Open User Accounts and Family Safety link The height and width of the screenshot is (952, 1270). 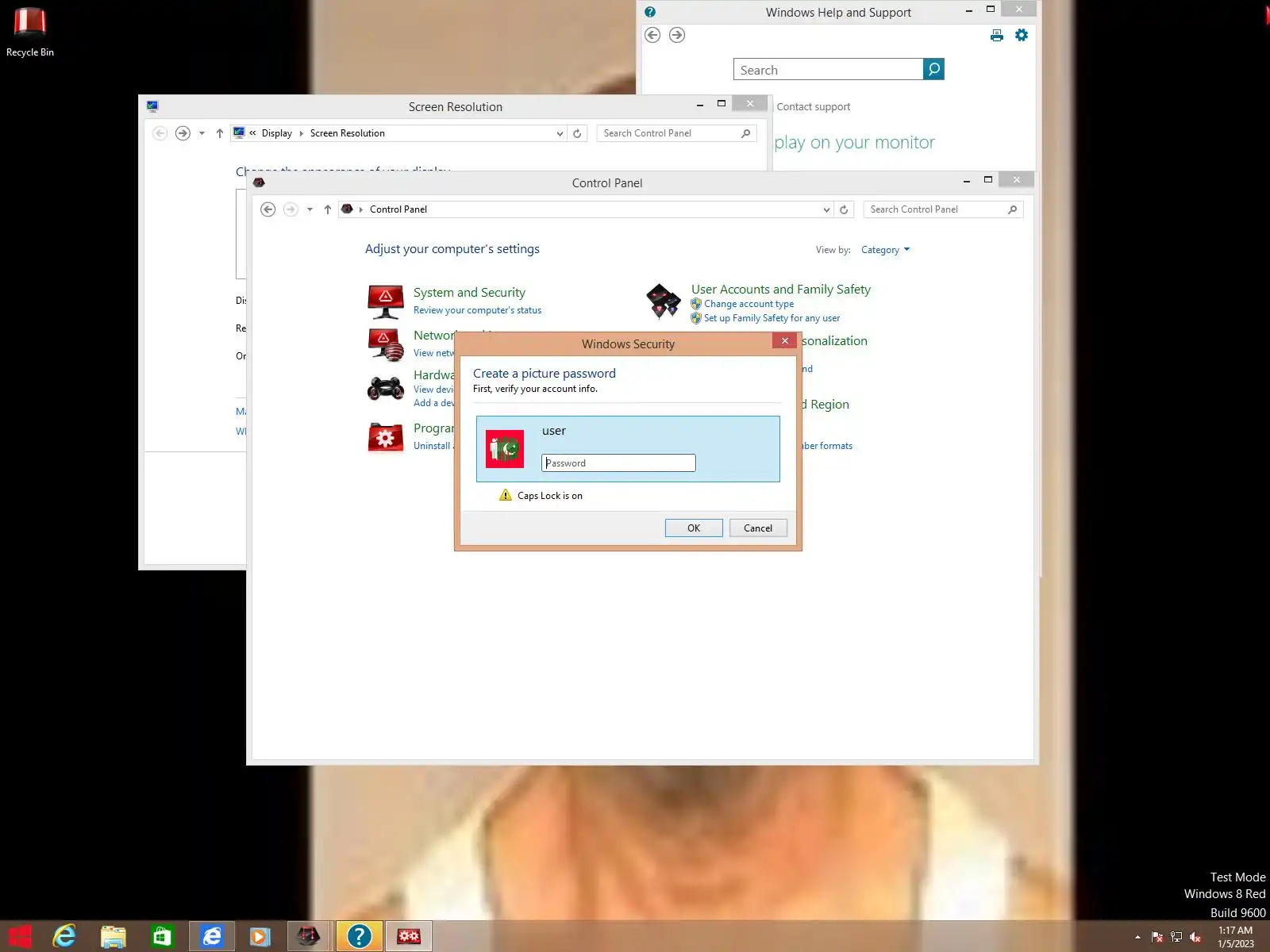[781, 290]
